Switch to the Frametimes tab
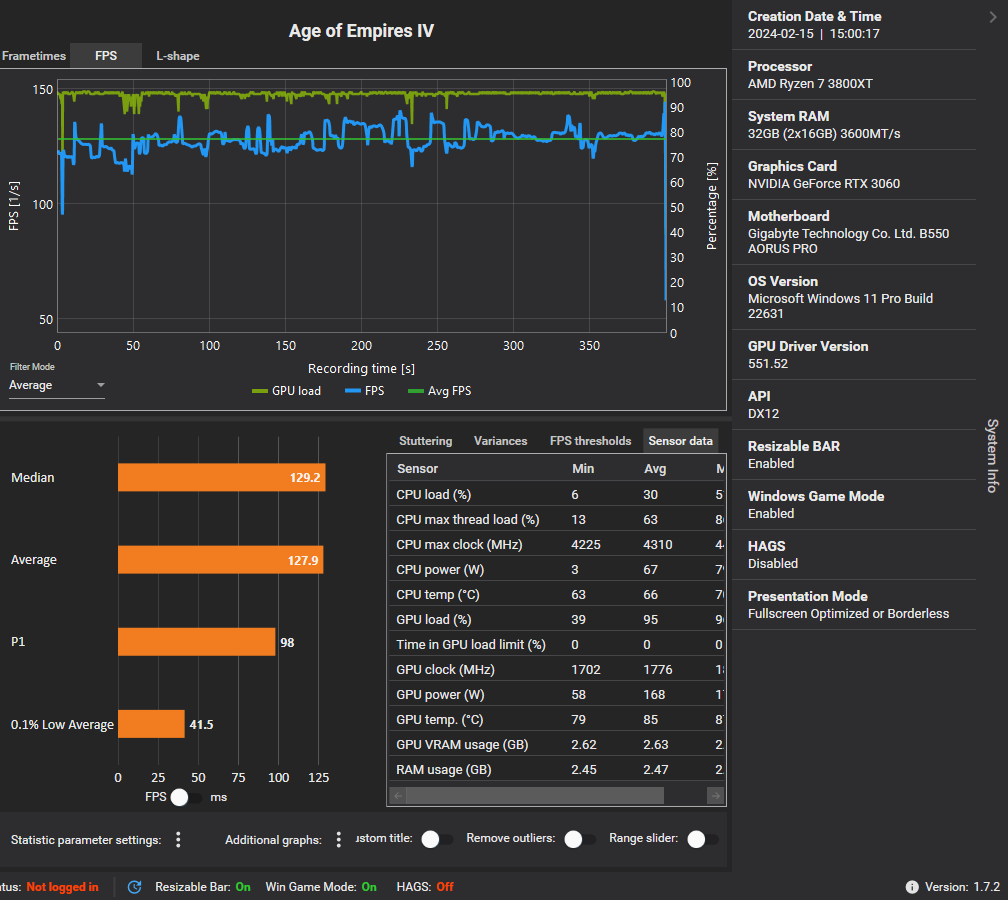 tap(33, 56)
